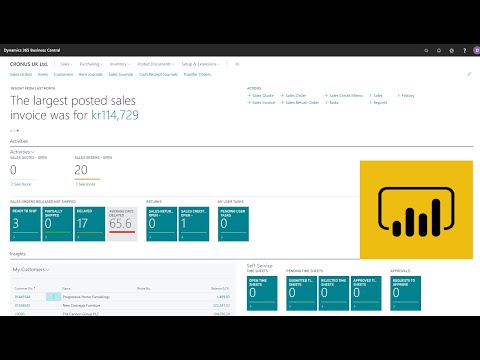Open the Open Time Sheets tile
Image resolution: width=480 pixels, height=360 pixels.
click(x=262, y=293)
